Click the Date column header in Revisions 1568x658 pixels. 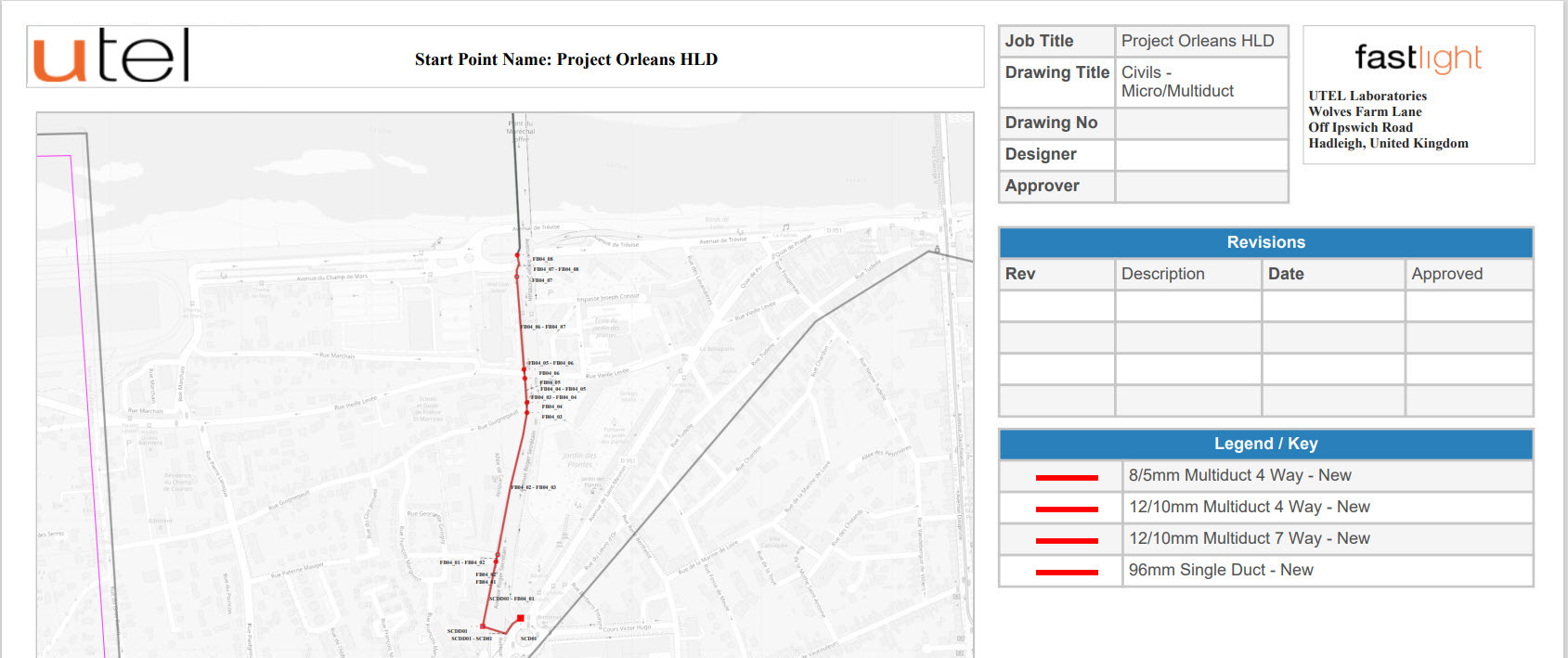tap(1286, 274)
